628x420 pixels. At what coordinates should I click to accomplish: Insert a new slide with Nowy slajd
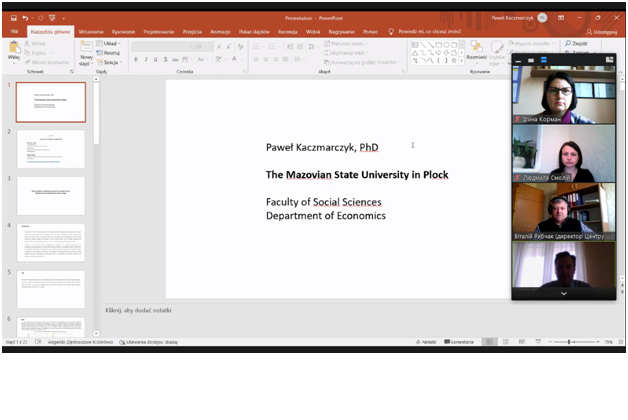click(86, 53)
